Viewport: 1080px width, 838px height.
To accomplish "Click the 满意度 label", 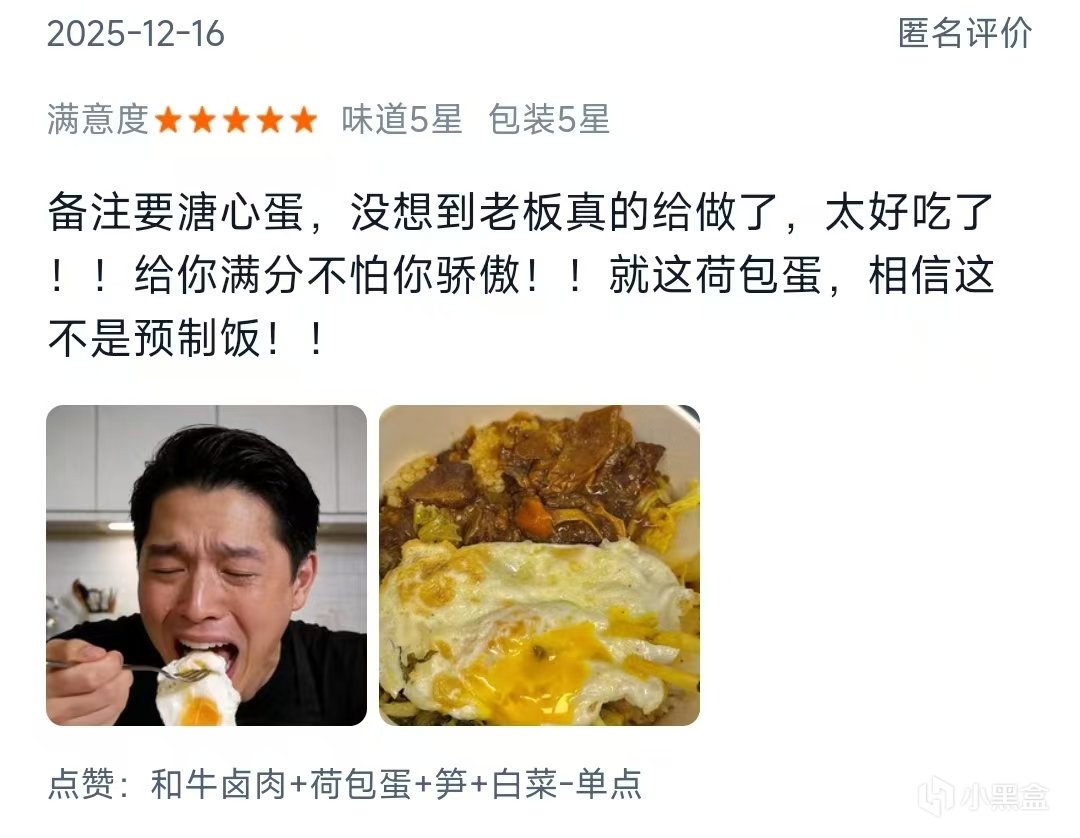I will [x=98, y=120].
